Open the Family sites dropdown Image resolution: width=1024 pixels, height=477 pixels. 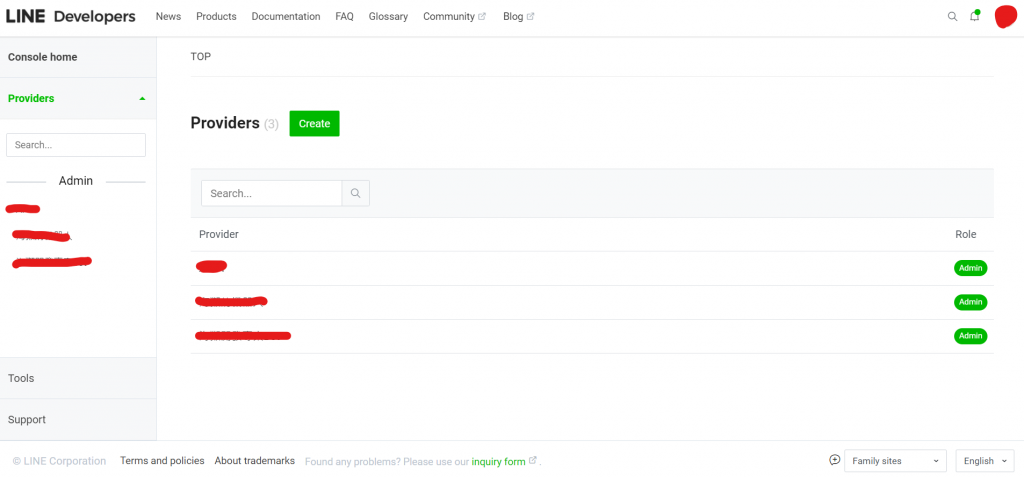tap(895, 461)
